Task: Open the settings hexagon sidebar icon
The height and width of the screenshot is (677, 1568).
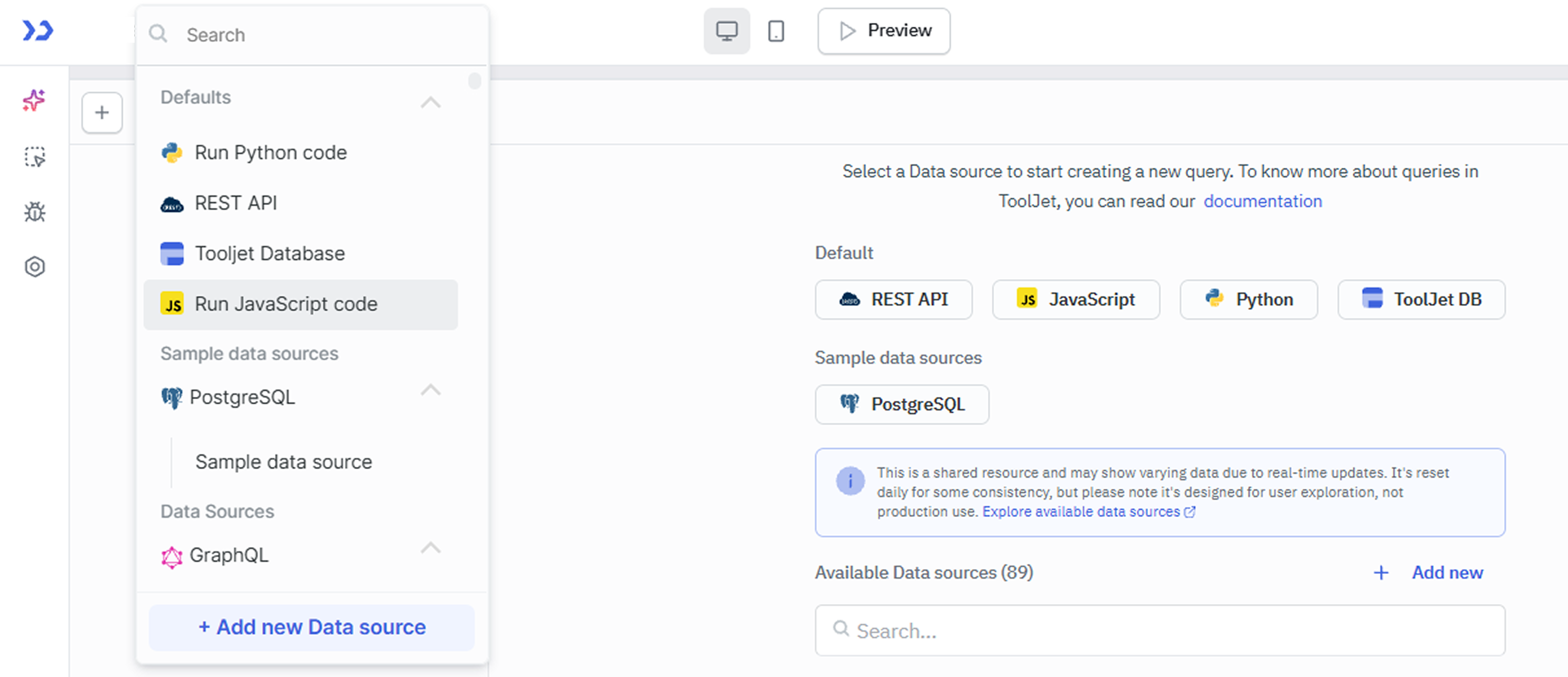Action: [35, 267]
